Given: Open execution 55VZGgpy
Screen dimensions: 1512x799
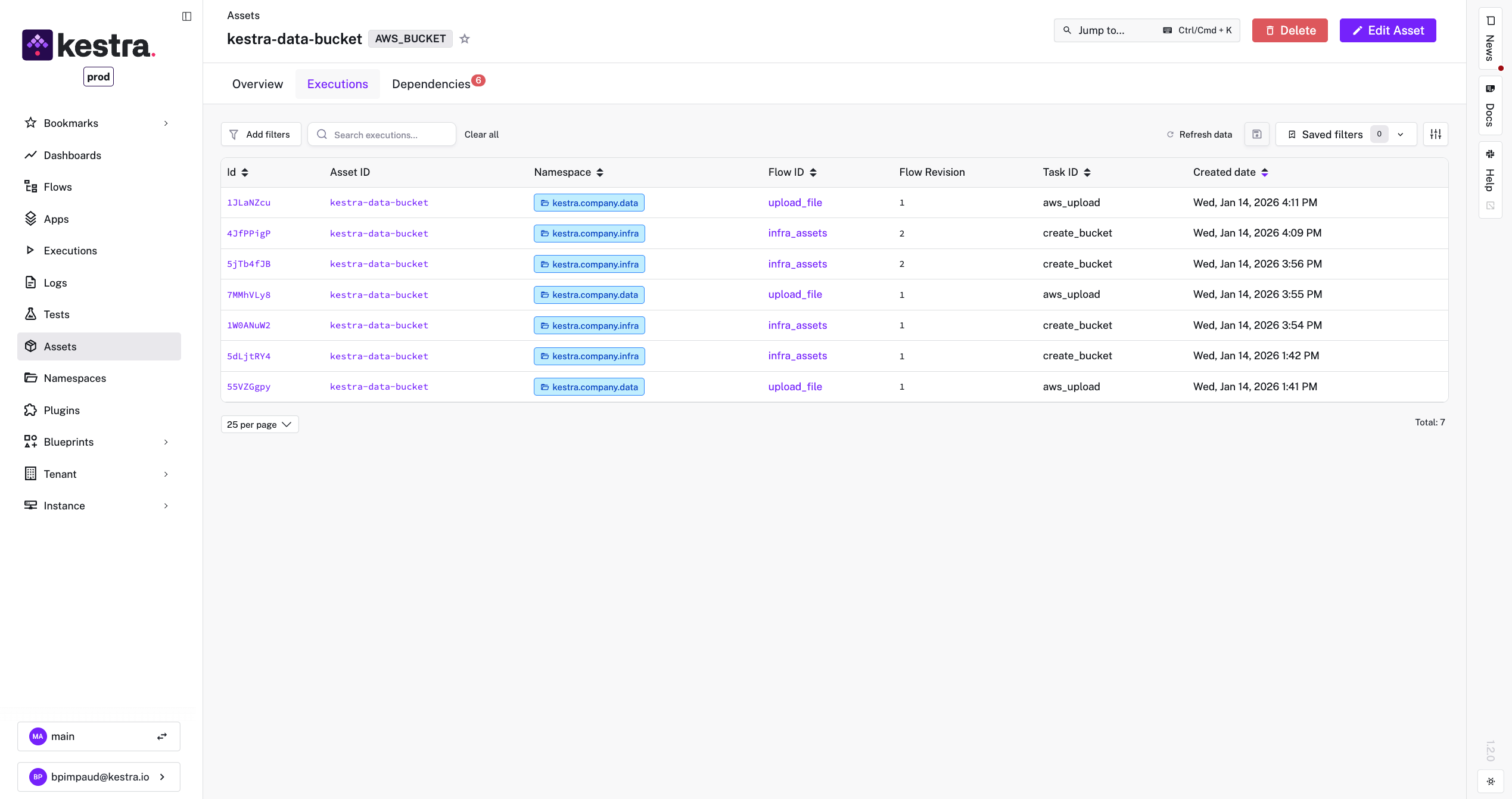Looking at the screenshot, I should pos(248,387).
